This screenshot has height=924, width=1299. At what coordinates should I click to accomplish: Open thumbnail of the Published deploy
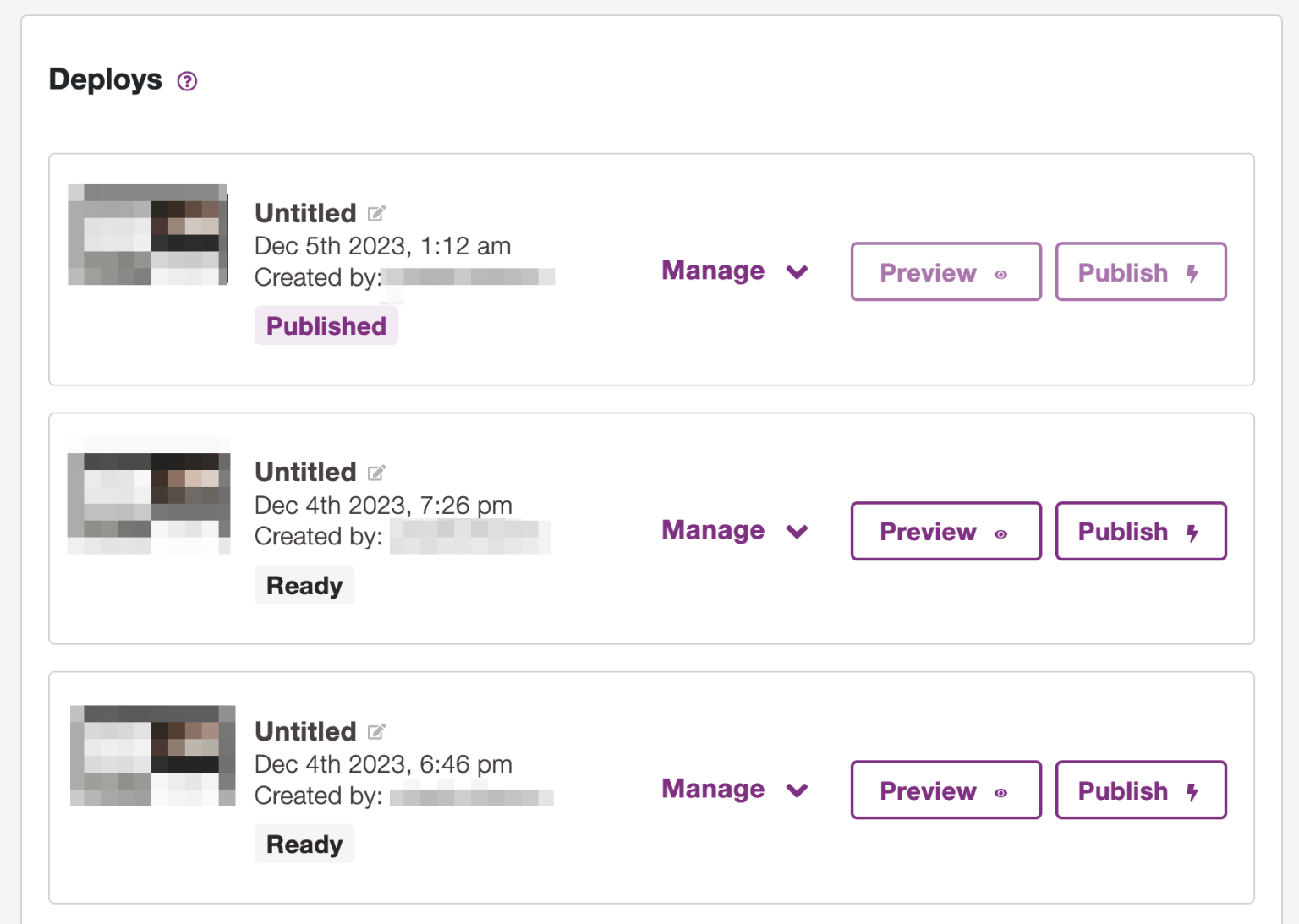[148, 235]
